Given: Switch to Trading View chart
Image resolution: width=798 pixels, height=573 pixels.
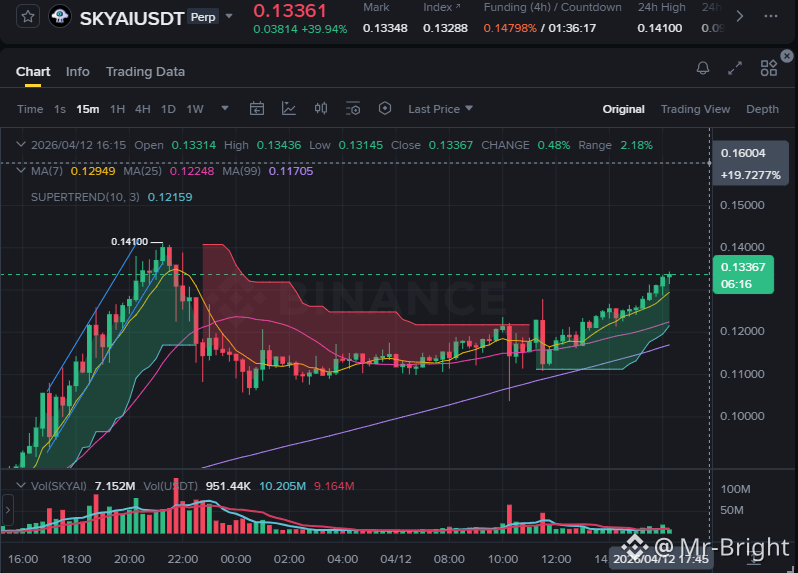Looking at the screenshot, I should [695, 109].
